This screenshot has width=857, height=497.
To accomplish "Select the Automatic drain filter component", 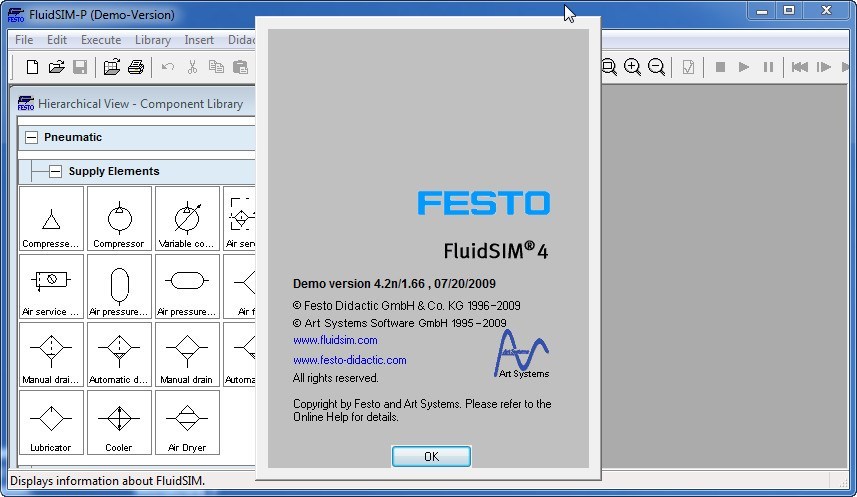I will coord(119,354).
